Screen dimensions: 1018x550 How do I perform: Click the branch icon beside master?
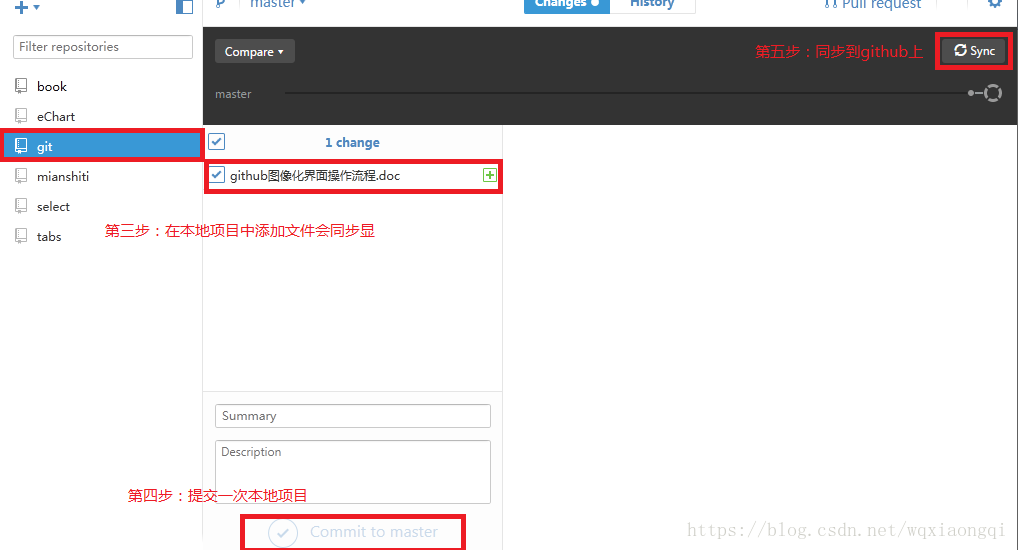coord(221,3)
